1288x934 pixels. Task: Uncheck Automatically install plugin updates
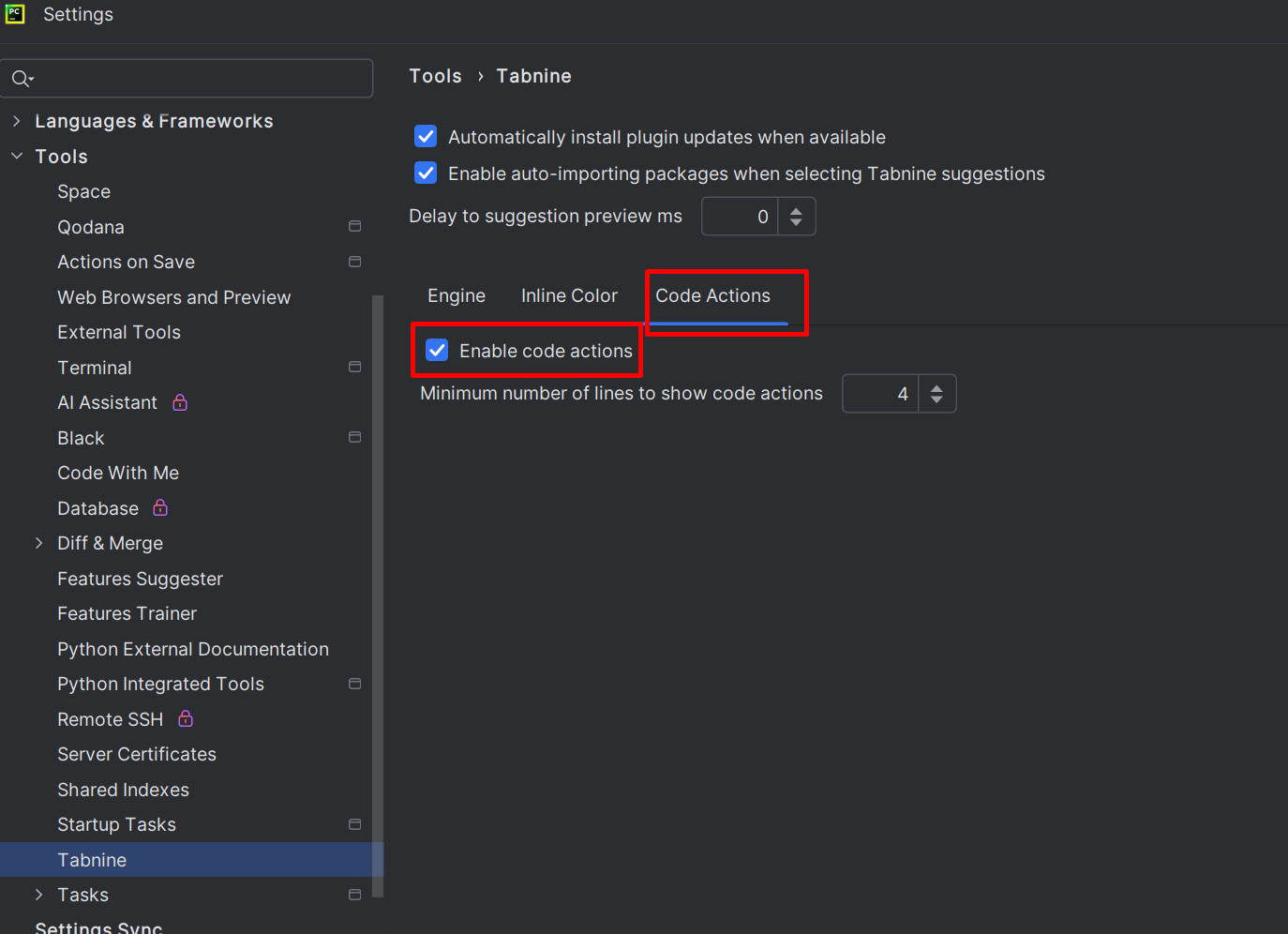tap(425, 136)
